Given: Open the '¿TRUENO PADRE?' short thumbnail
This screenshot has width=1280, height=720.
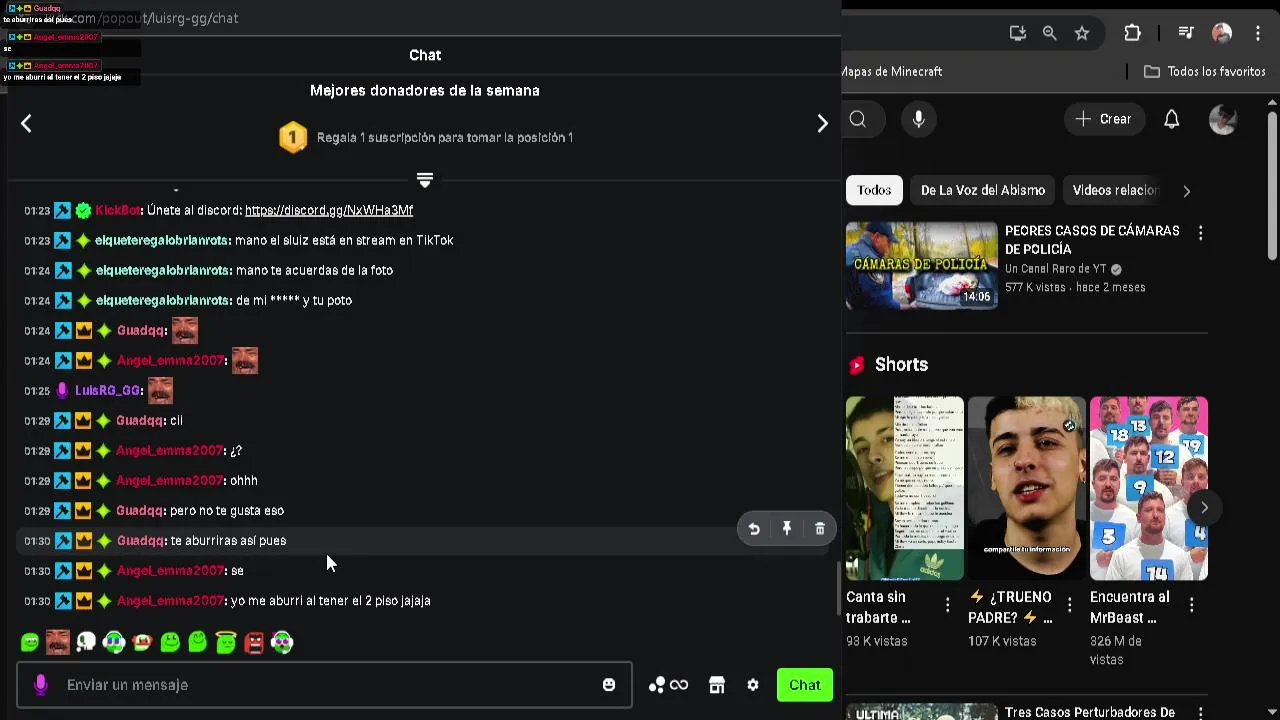Looking at the screenshot, I should pos(1027,488).
